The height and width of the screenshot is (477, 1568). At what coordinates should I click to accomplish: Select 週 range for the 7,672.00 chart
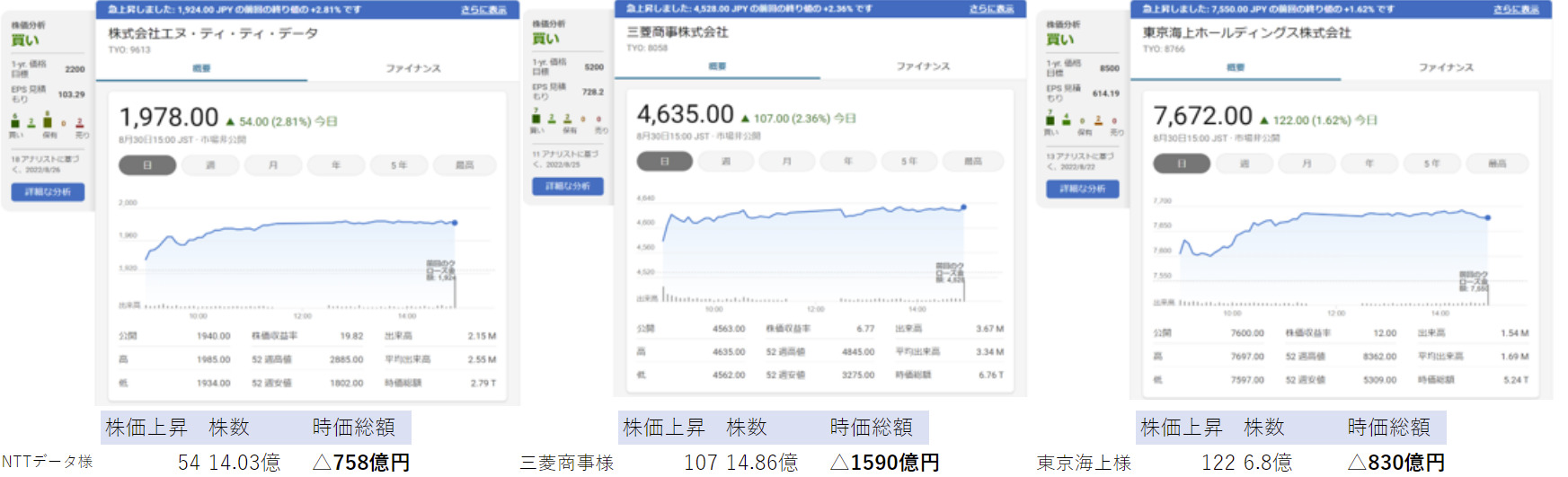[x=1245, y=163]
